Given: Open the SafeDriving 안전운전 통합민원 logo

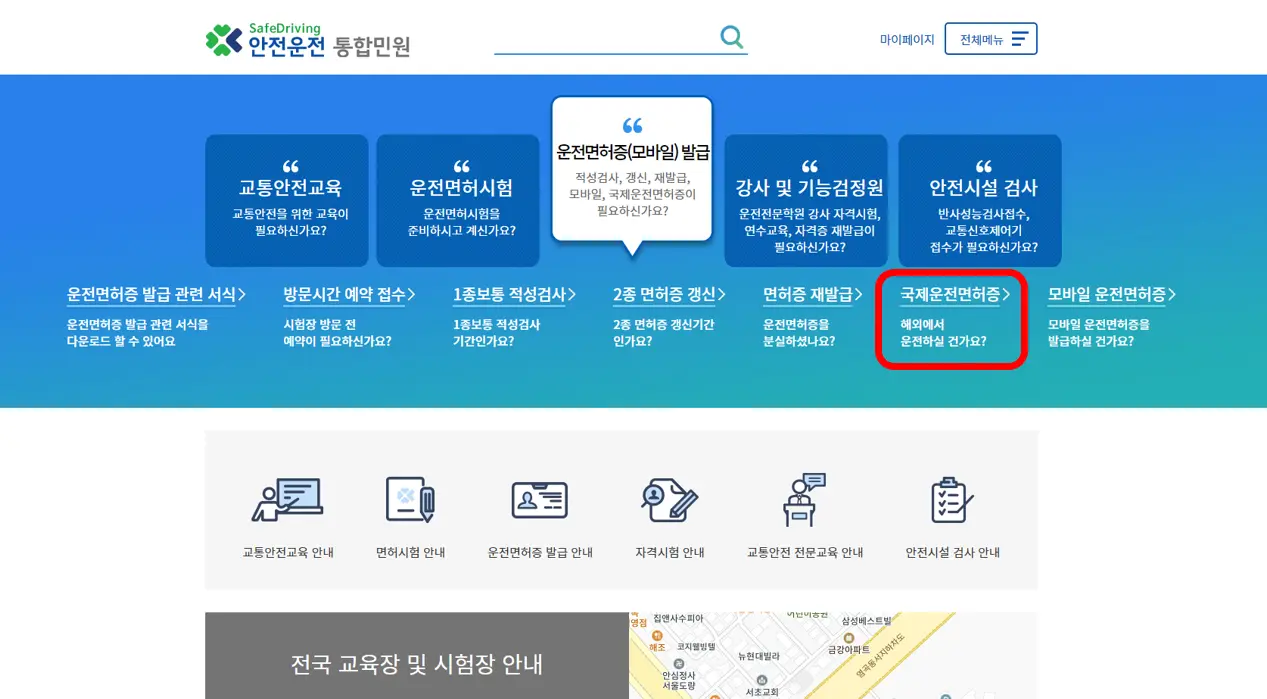Looking at the screenshot, I should [x=307, y=40].
